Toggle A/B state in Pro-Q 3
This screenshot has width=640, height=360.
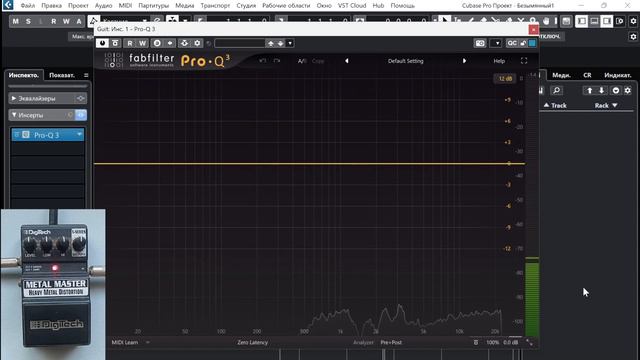(x=302, y=61)
